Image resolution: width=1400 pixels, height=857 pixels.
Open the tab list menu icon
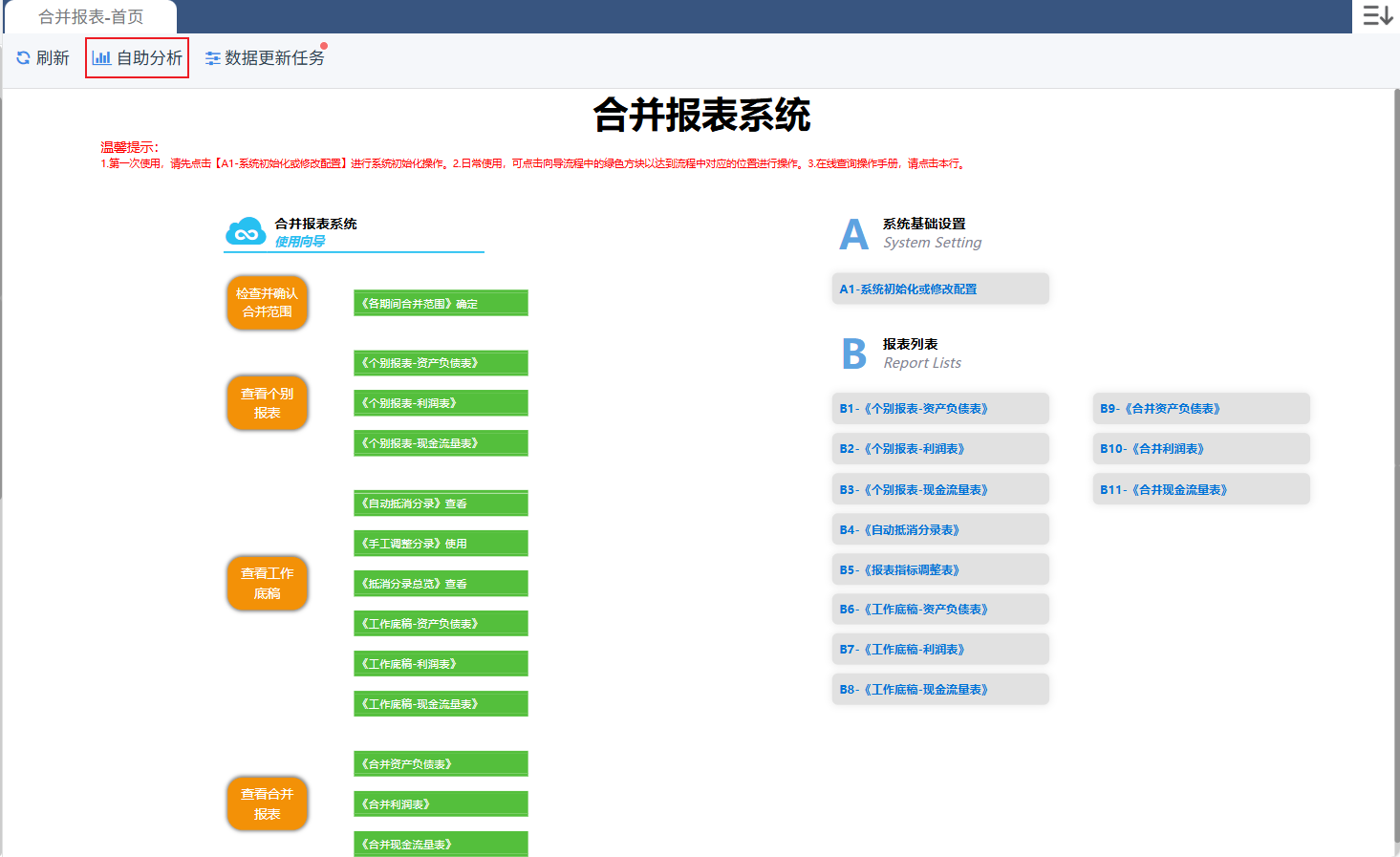pyautogui.click(x=1376, y=16)
